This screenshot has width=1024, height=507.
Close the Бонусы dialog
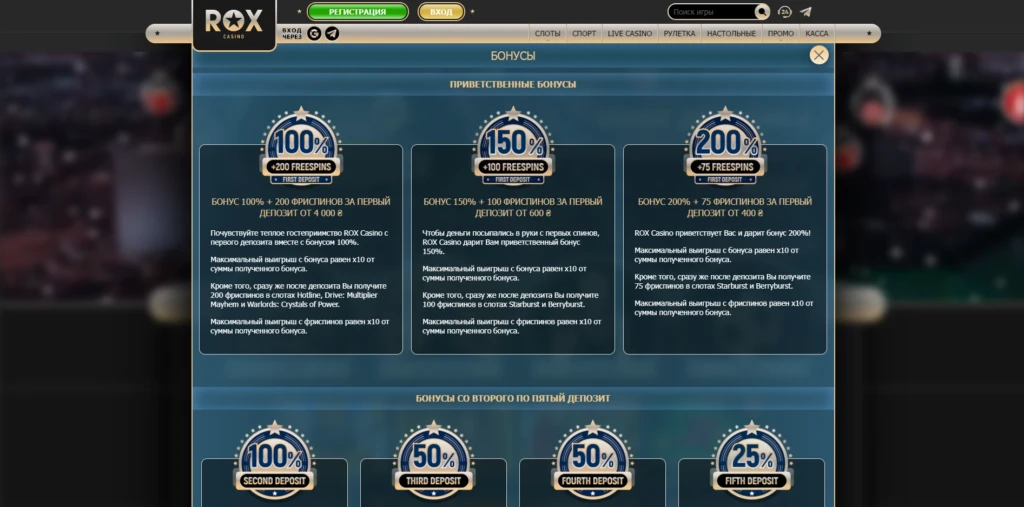point(819,55)
